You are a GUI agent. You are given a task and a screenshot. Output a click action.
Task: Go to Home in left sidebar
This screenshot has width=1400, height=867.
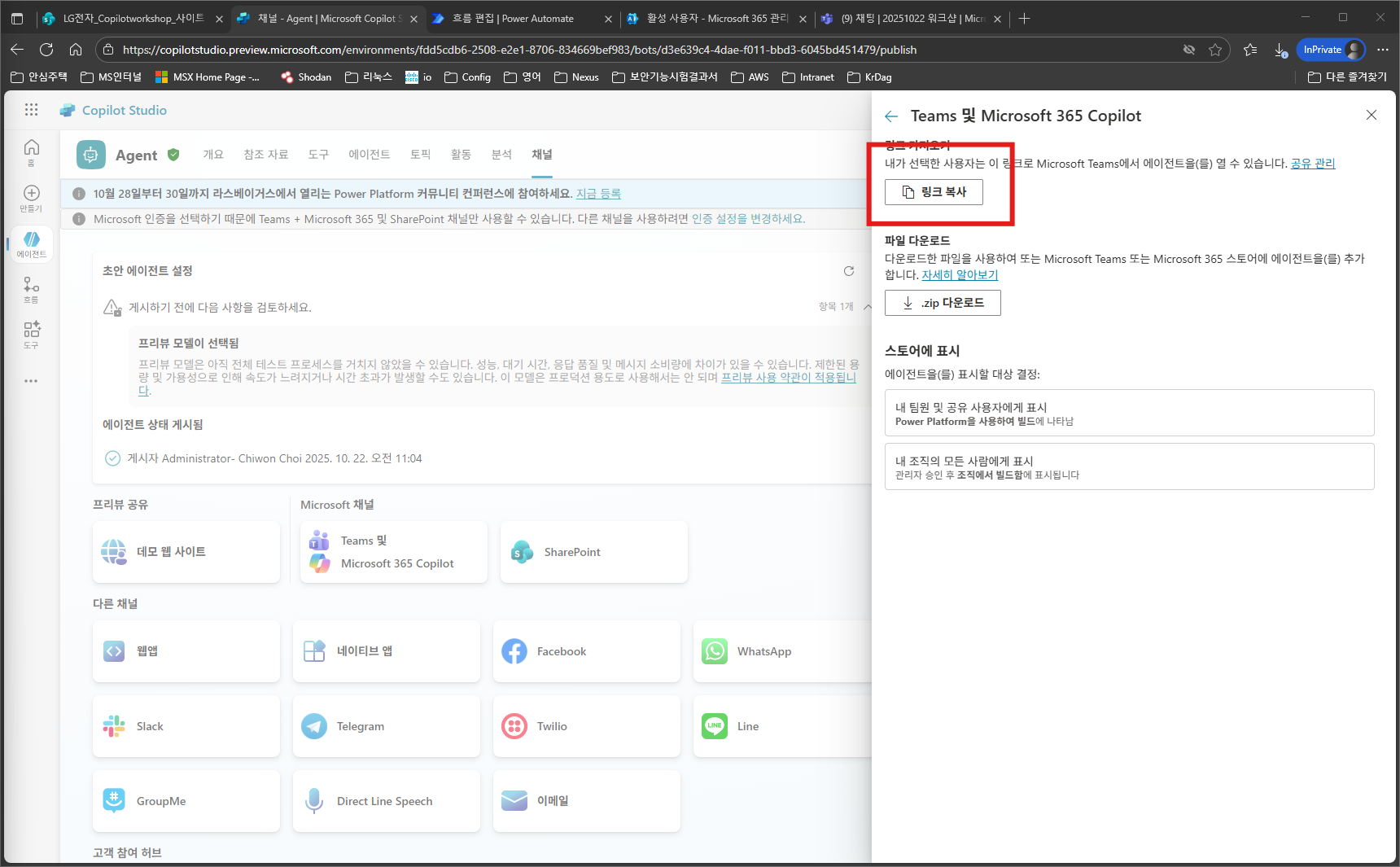click(x=31, y=151)
